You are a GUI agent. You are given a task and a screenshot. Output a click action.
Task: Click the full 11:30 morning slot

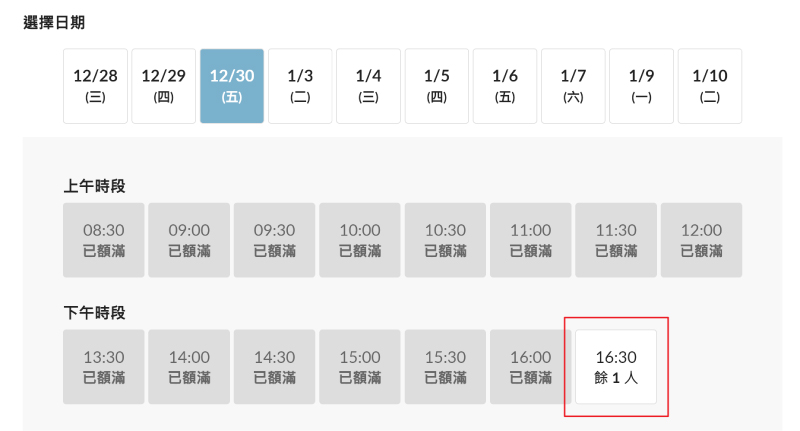point(616,240)
